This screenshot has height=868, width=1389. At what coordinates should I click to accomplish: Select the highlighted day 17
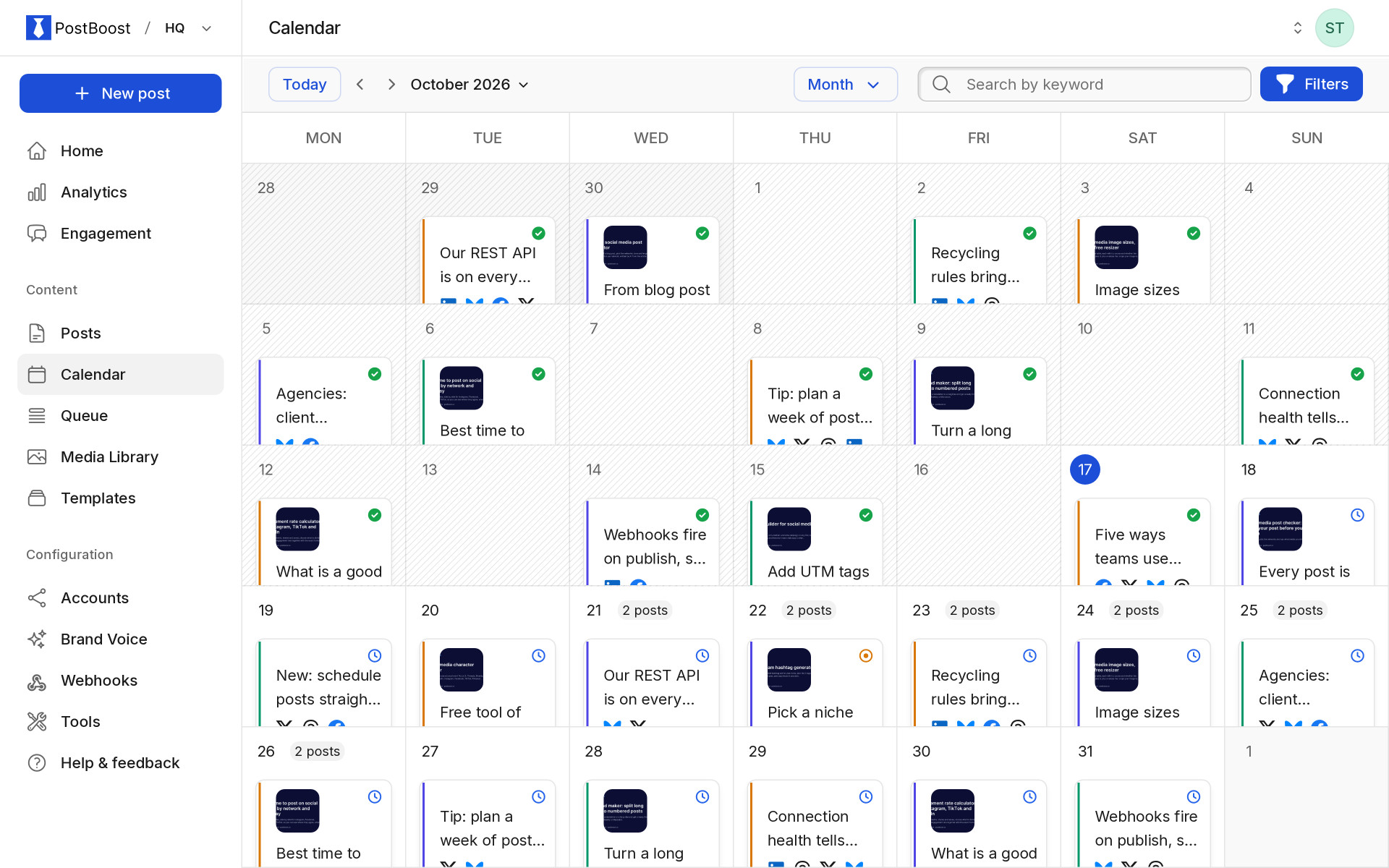click(1084, 469)
